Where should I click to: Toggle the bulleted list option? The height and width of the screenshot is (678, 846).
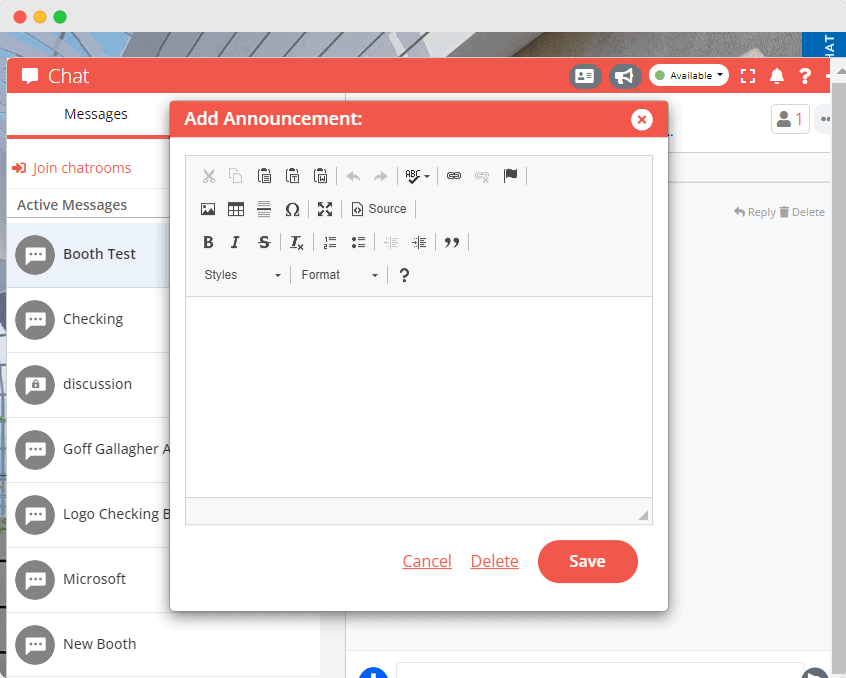coord(358,242)
